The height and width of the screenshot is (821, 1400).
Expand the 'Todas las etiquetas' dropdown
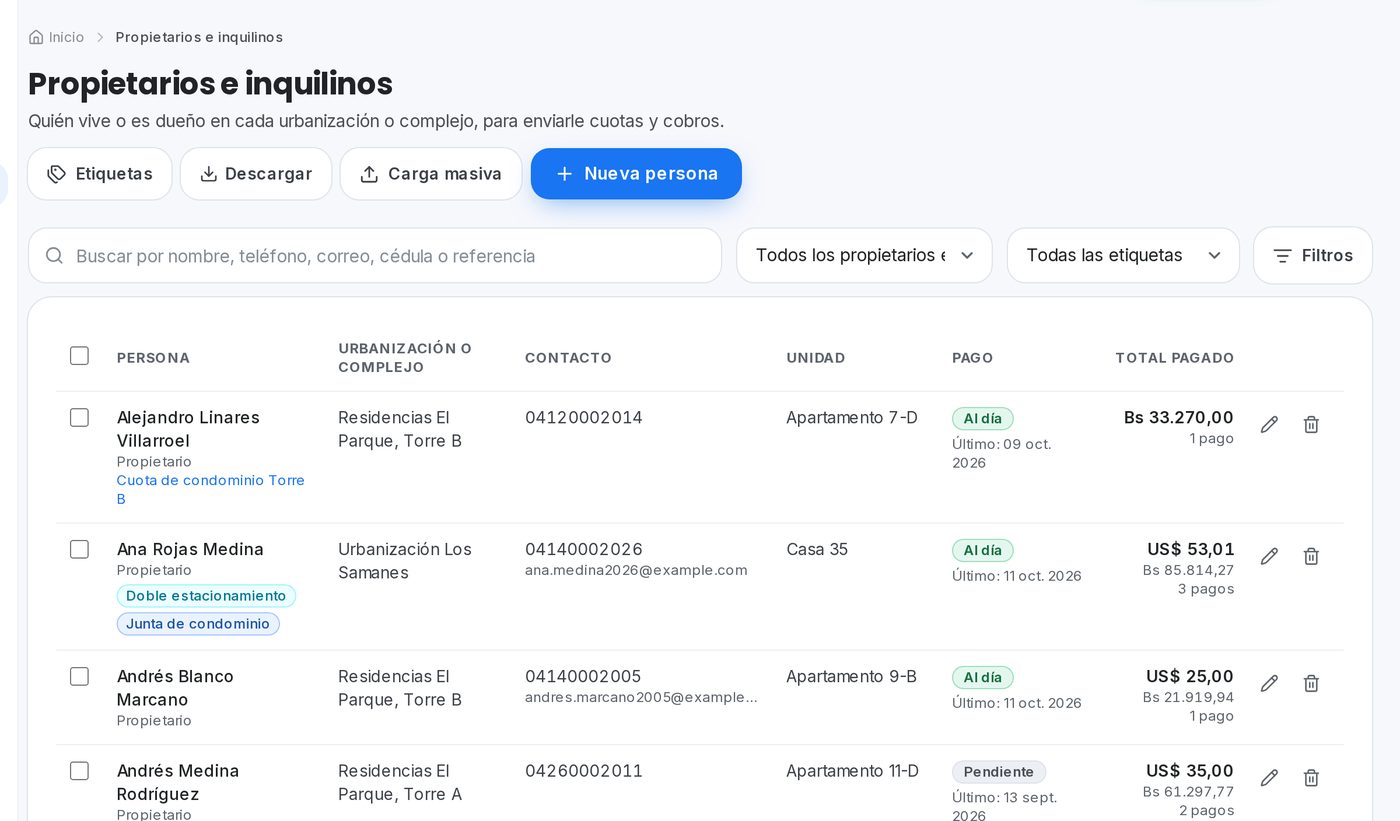[x=1123, y=256]
